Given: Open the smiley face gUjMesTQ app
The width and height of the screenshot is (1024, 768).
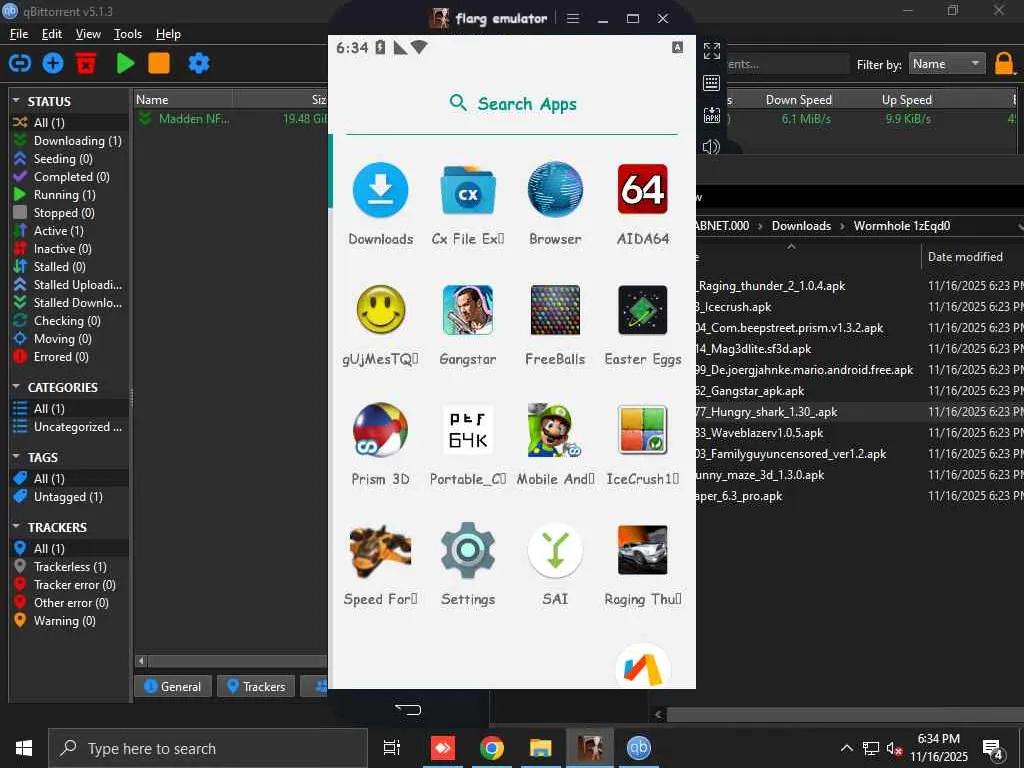Looking at the screenshot, I should point(380,310).
